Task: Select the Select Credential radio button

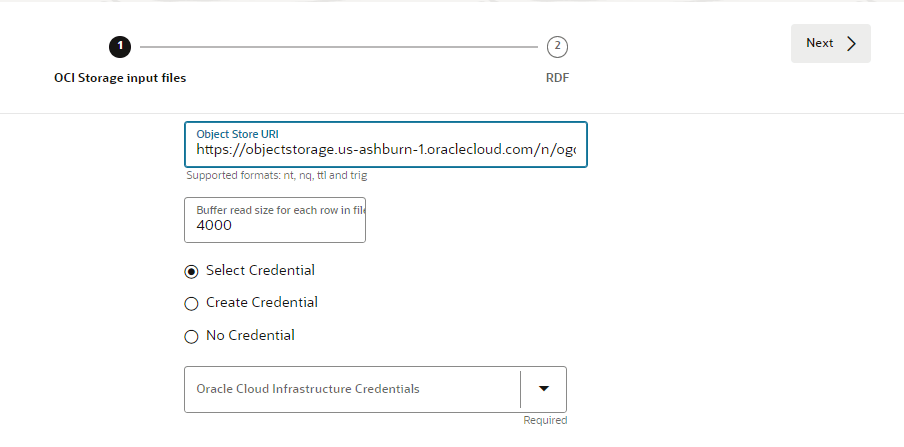Action: click(192, 271)
